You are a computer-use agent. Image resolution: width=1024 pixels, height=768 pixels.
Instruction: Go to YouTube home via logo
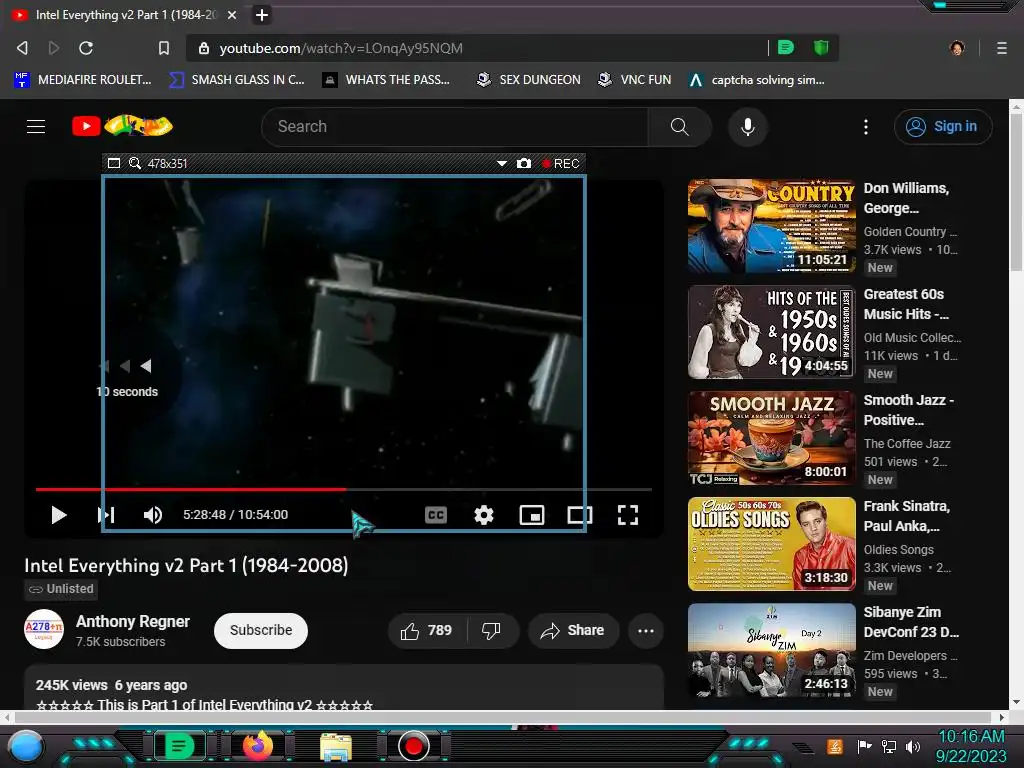[122, 125]
